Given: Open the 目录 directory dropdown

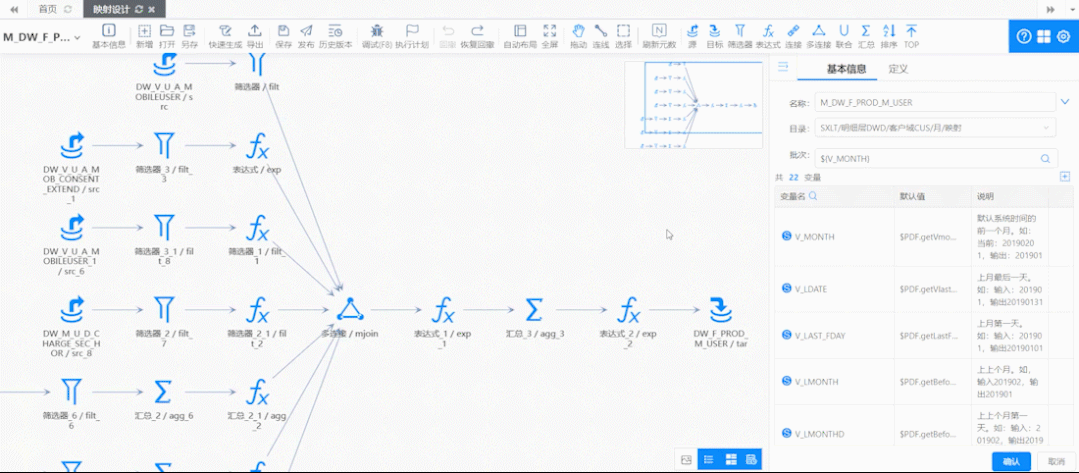Looking at the screenshot, I should click(934, 127).
